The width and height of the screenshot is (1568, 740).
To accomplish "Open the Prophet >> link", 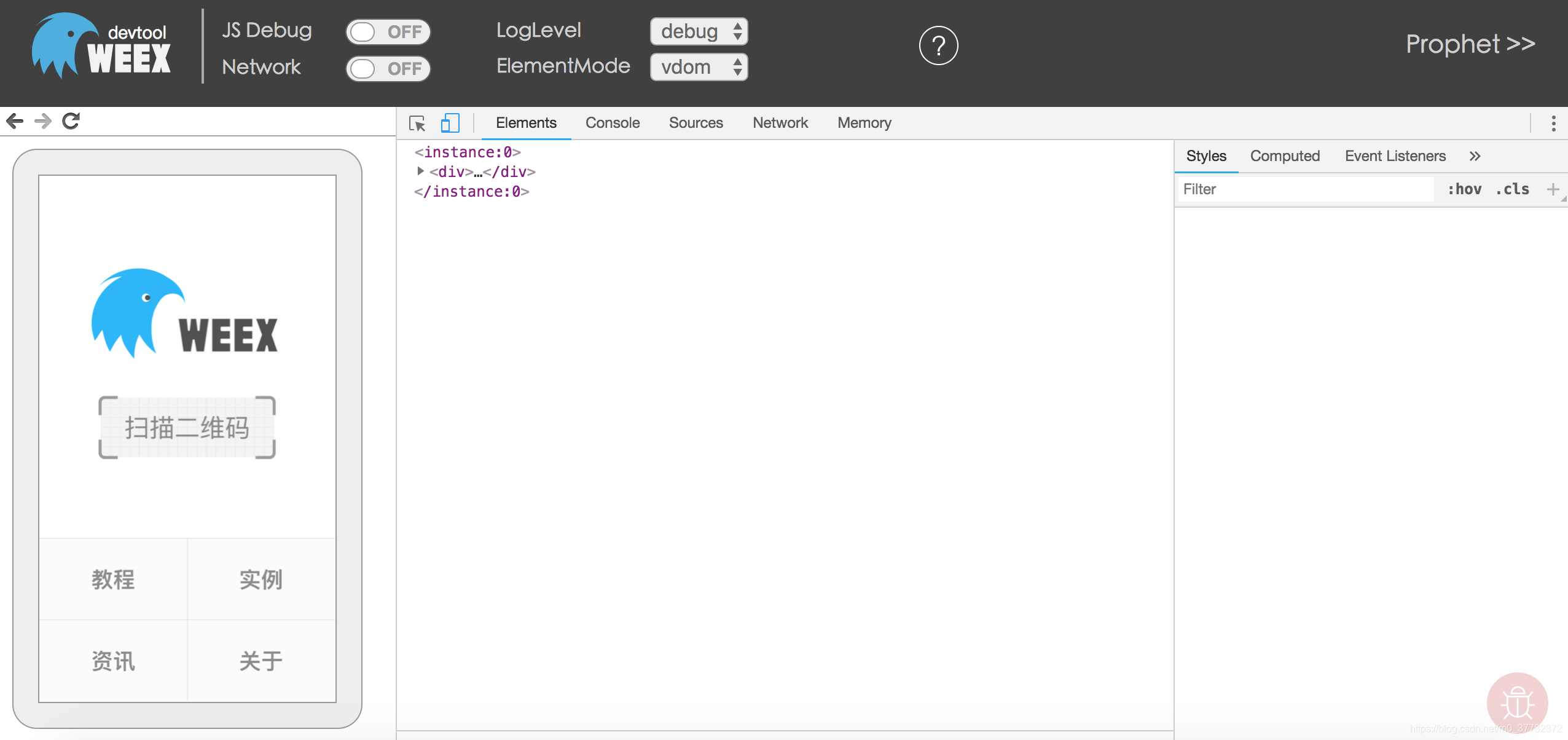I will pos(1470,44).
